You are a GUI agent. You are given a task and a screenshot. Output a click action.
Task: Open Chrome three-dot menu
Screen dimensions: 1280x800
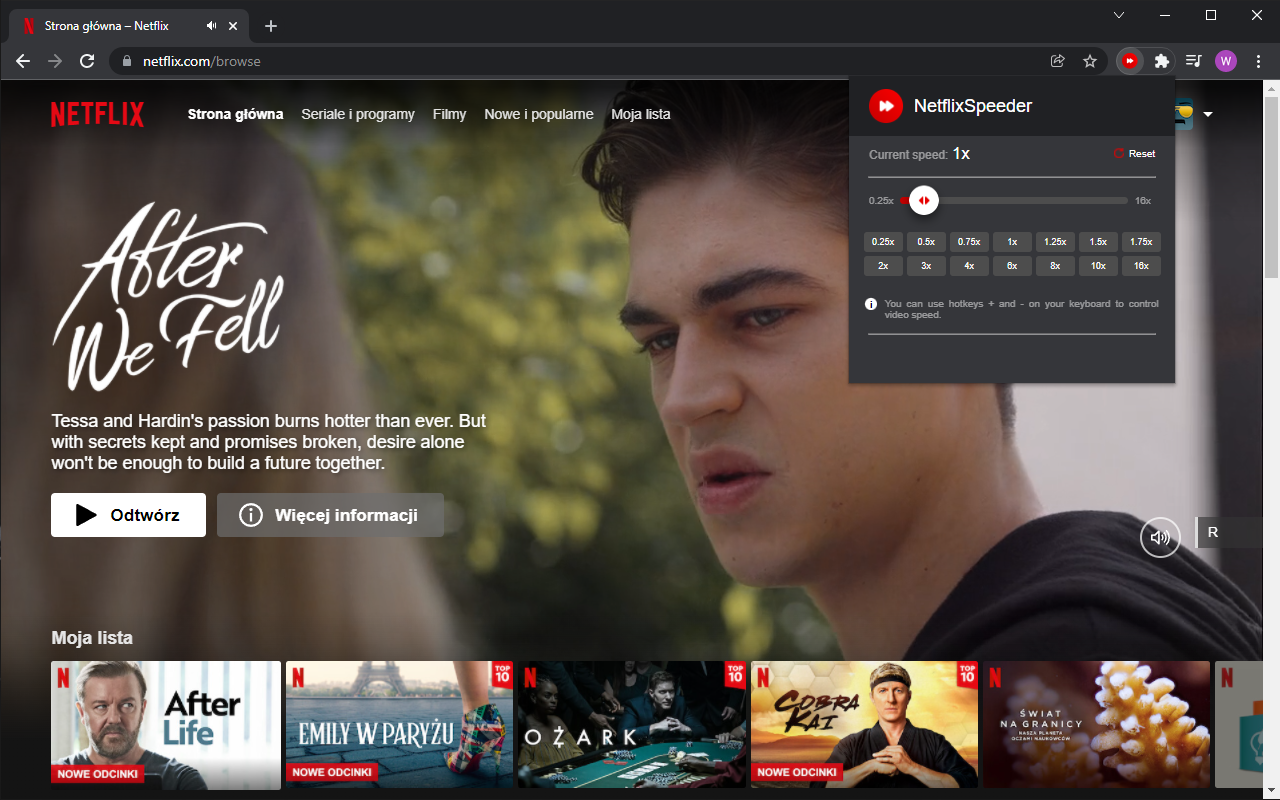click(1258, 61)
